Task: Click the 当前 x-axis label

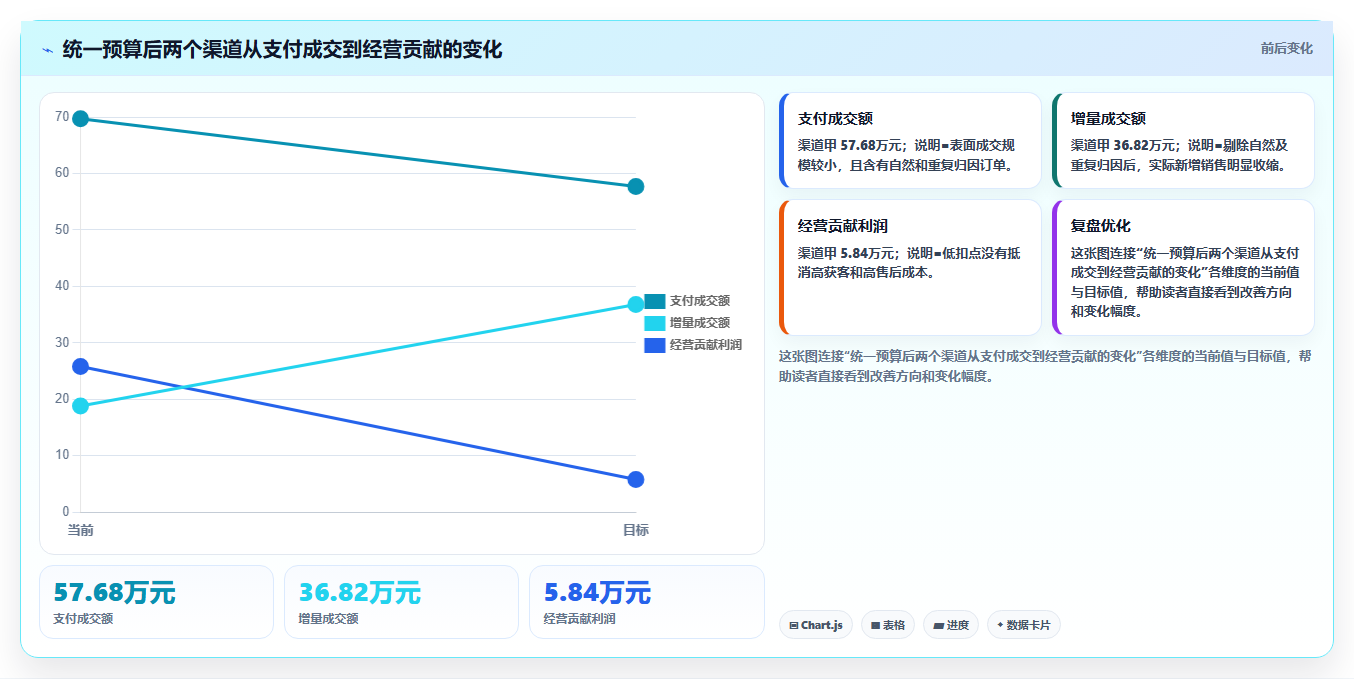Action: click(81, 530)
